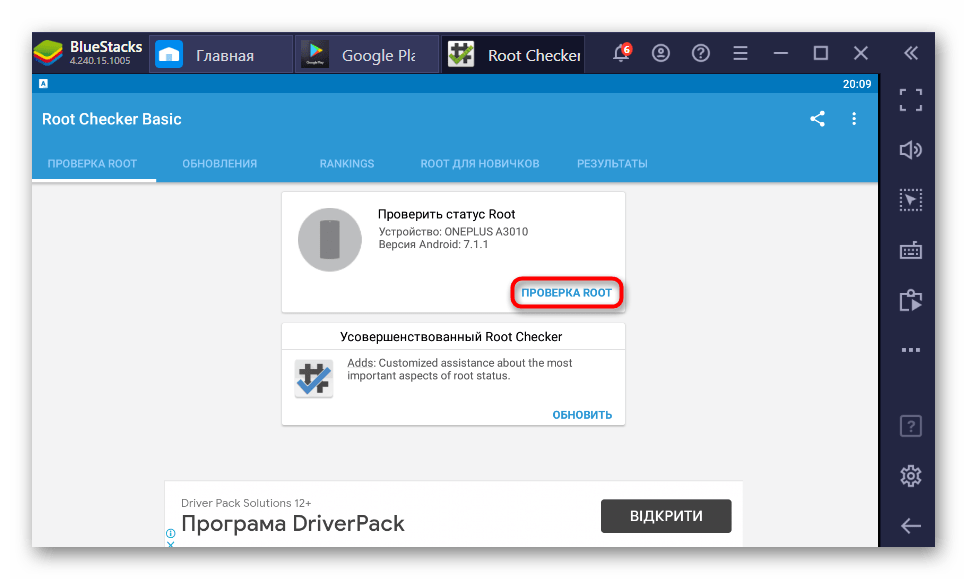The width and height of the screenshot is (967, 579).
Task: Open the BlueStacks account profile icon
Action: pos(660,53)
